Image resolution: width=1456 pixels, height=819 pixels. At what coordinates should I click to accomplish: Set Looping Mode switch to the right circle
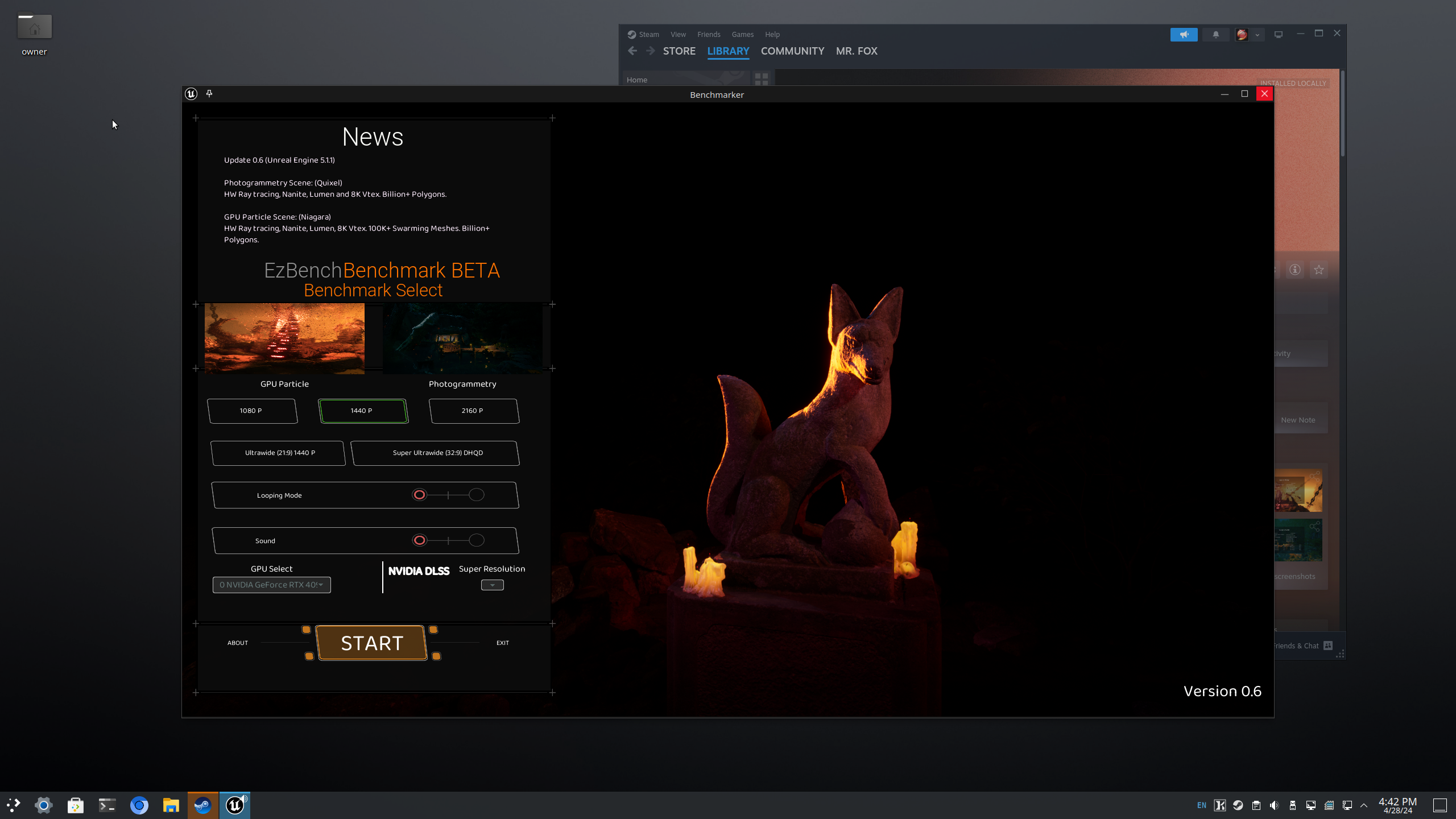(477, 495)
